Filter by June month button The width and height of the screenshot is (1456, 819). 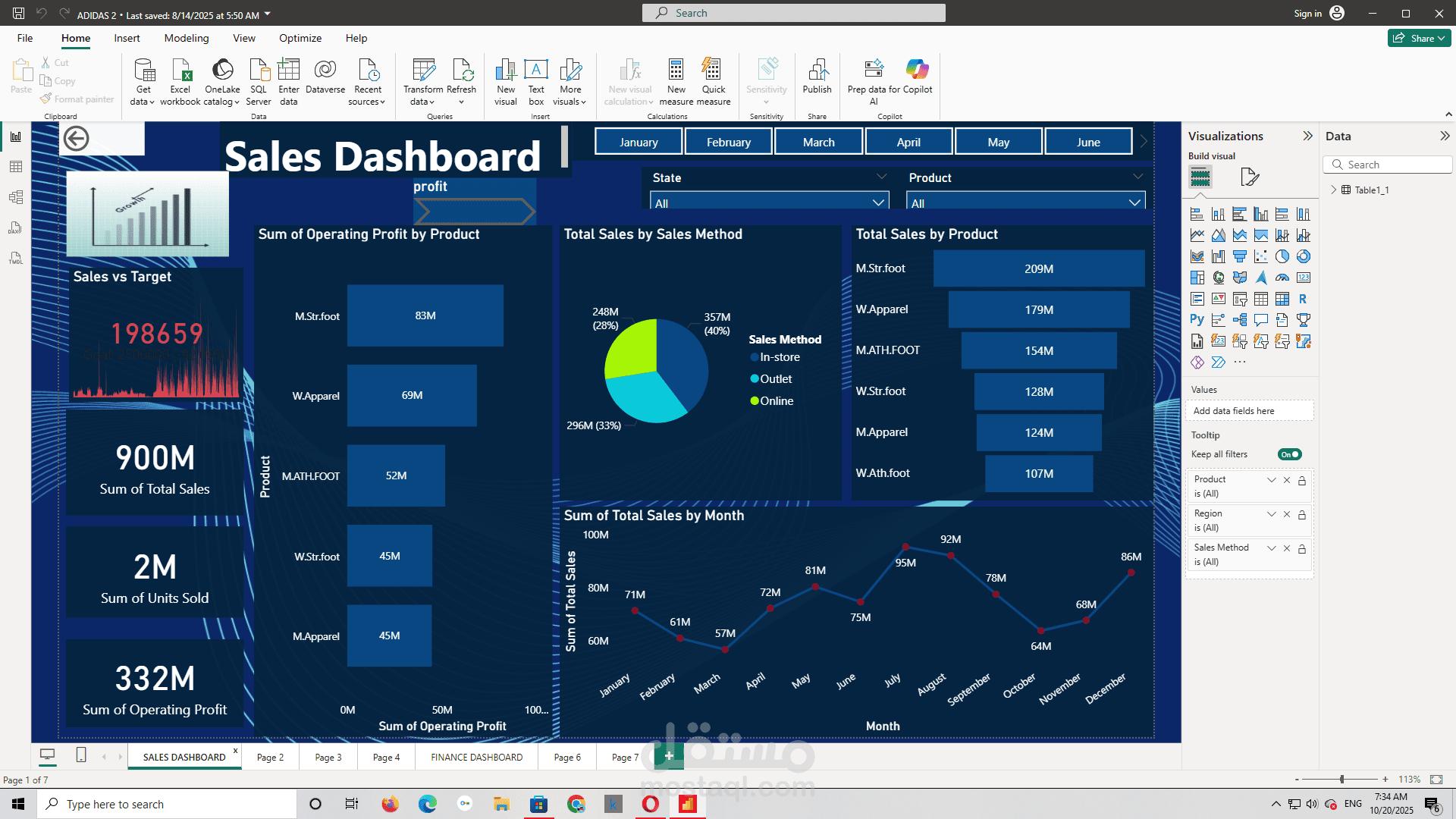pos(1088,143)
